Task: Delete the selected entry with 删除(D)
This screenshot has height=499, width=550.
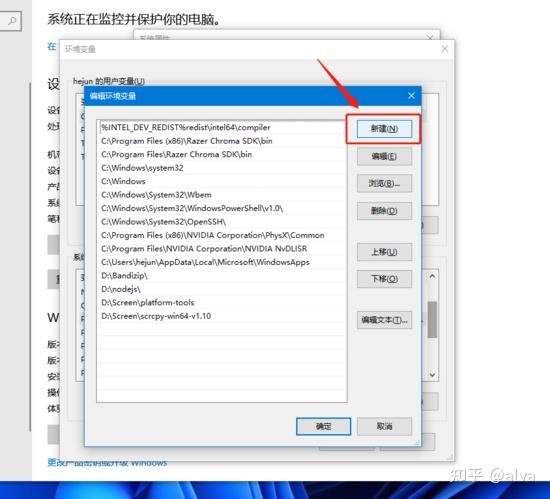Action: (384, 211)
